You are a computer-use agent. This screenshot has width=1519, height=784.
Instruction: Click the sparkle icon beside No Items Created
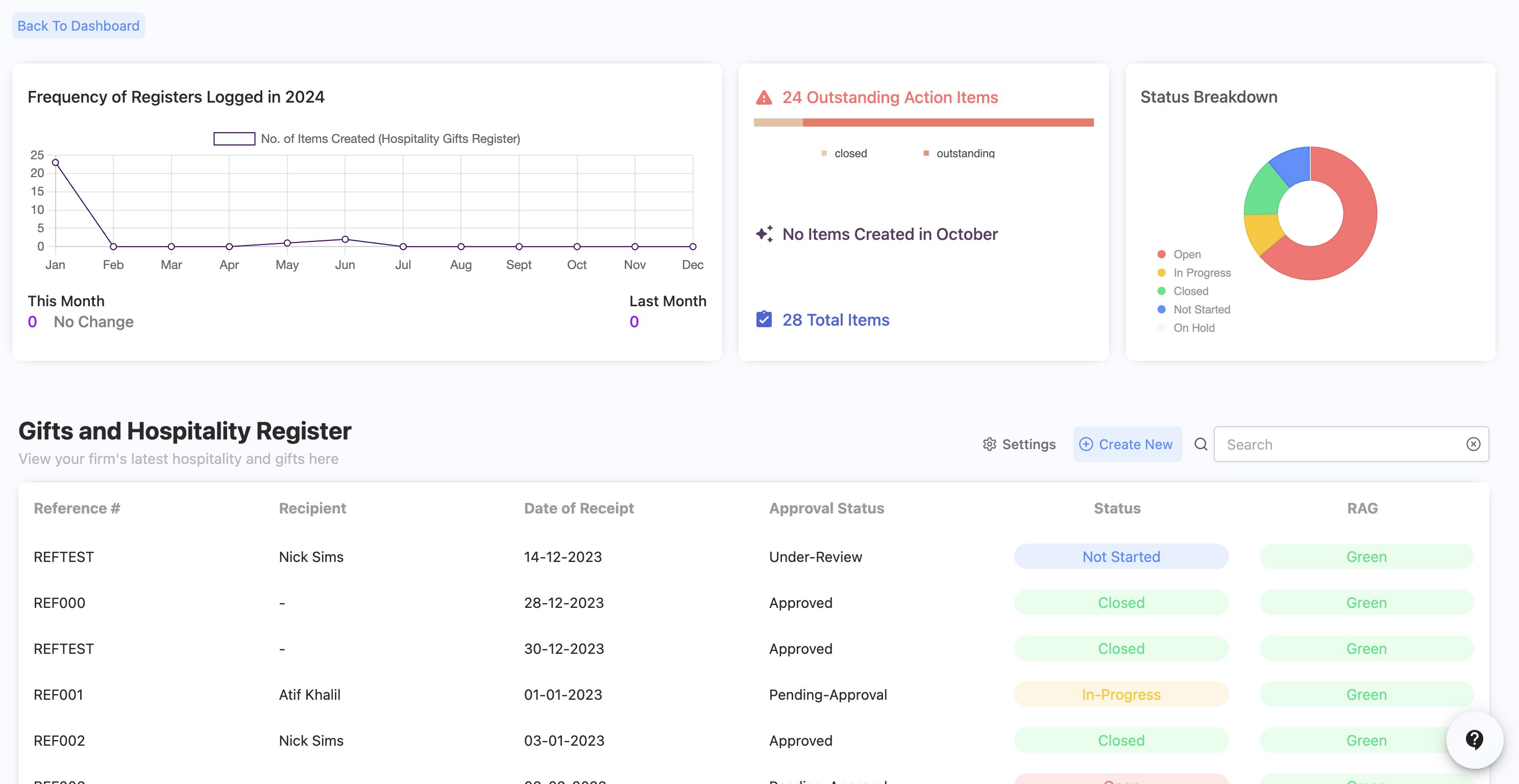(x=764, y=234)
